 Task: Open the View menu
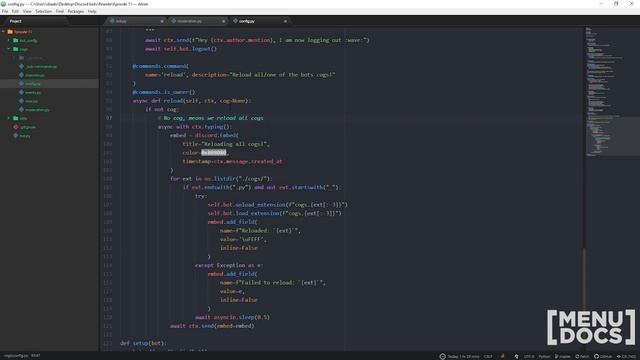tap(27, 11)
